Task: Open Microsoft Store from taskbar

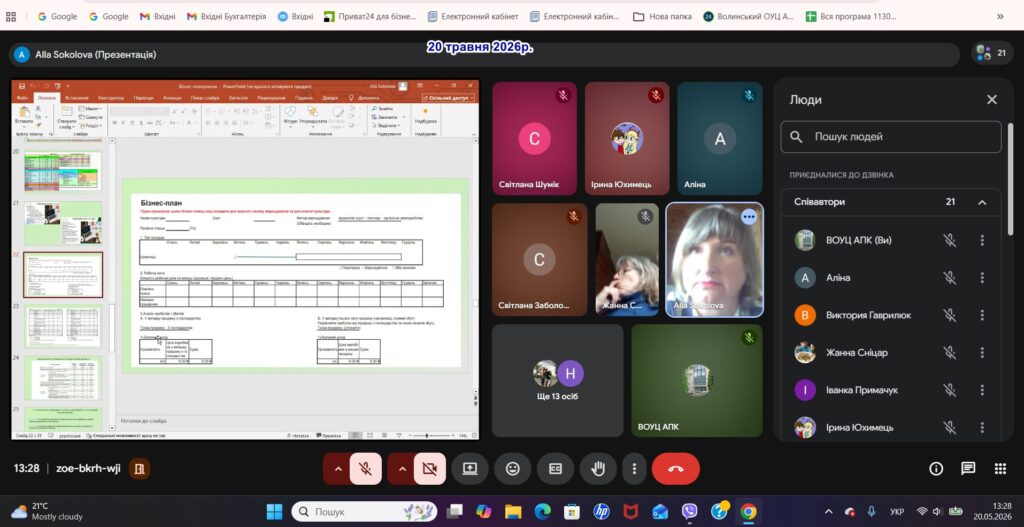Action: 572,511
